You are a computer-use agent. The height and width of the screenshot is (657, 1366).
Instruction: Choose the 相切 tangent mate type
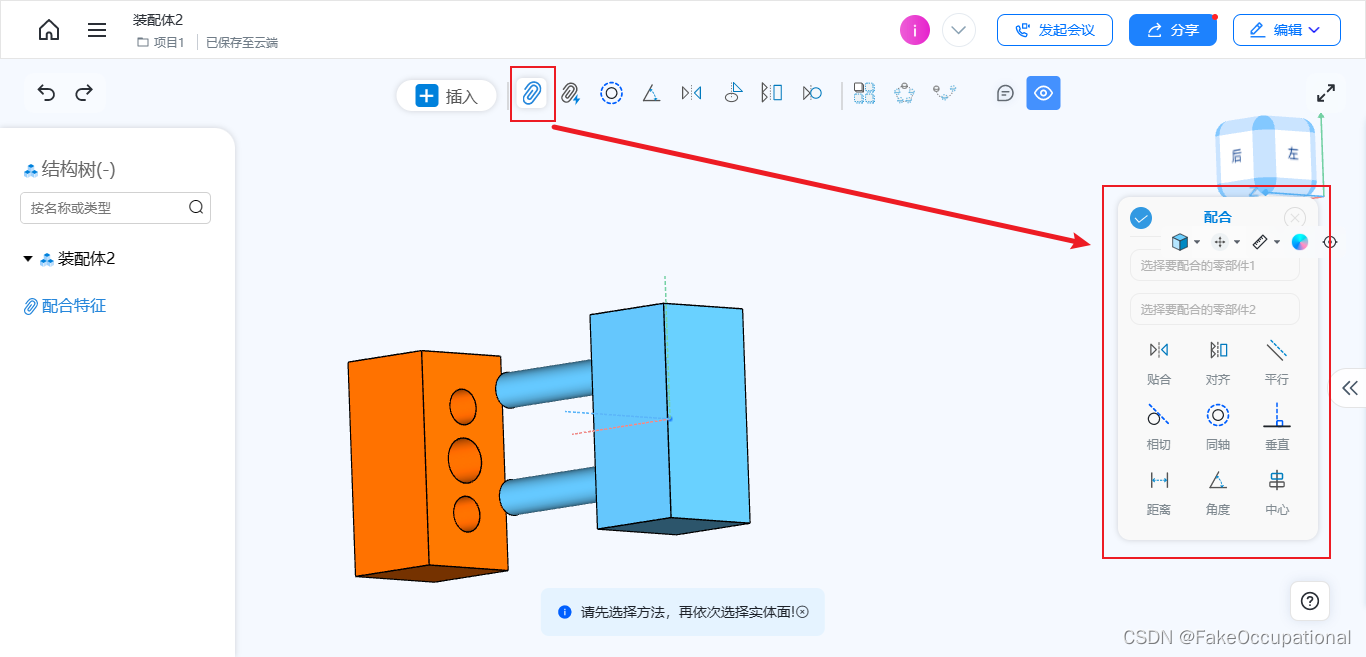pos(1159,427)
